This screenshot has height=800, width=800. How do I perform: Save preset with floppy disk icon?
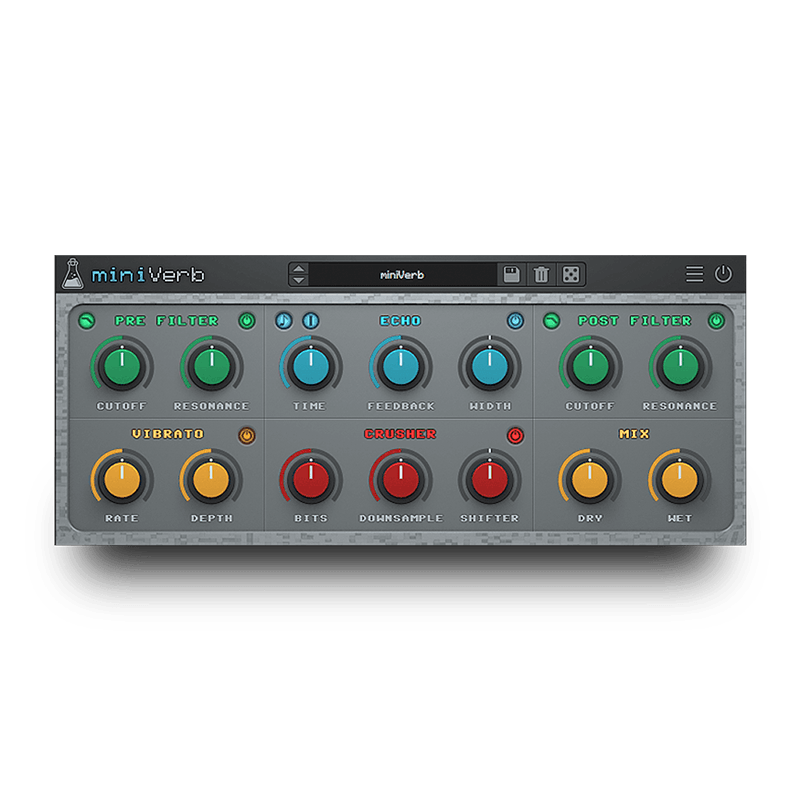tap(511, 274)
